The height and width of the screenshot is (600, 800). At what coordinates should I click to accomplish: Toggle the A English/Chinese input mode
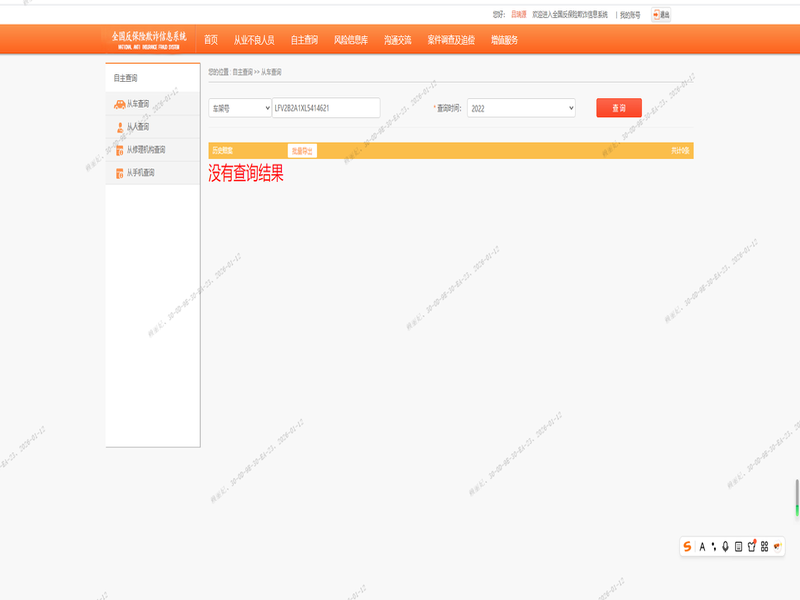(x=702, y=546)
